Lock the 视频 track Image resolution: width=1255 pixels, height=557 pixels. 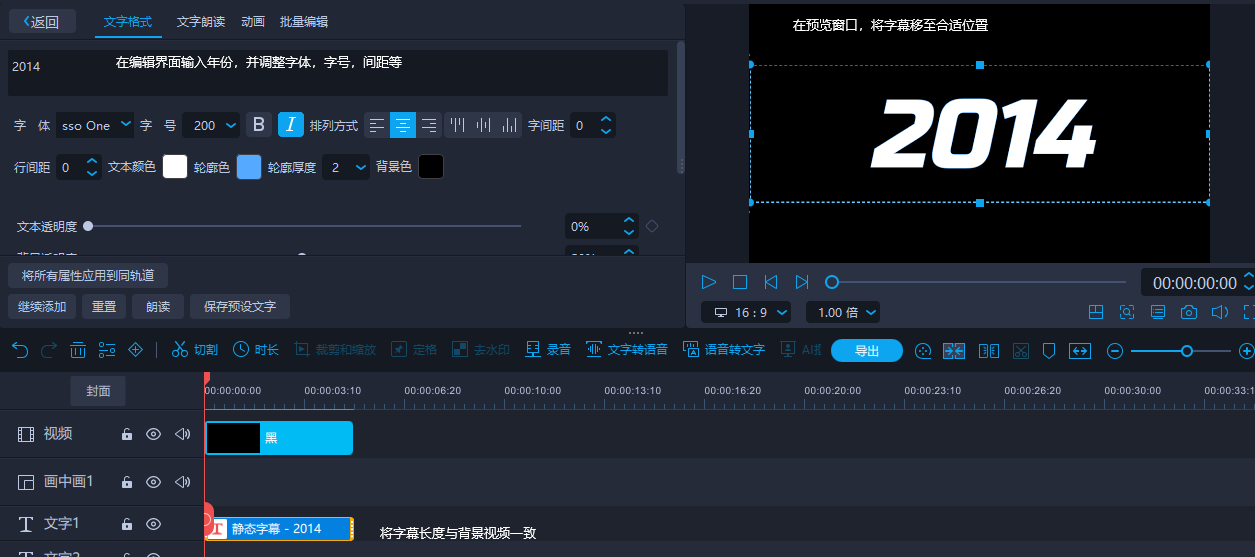[x=127, y=434]
